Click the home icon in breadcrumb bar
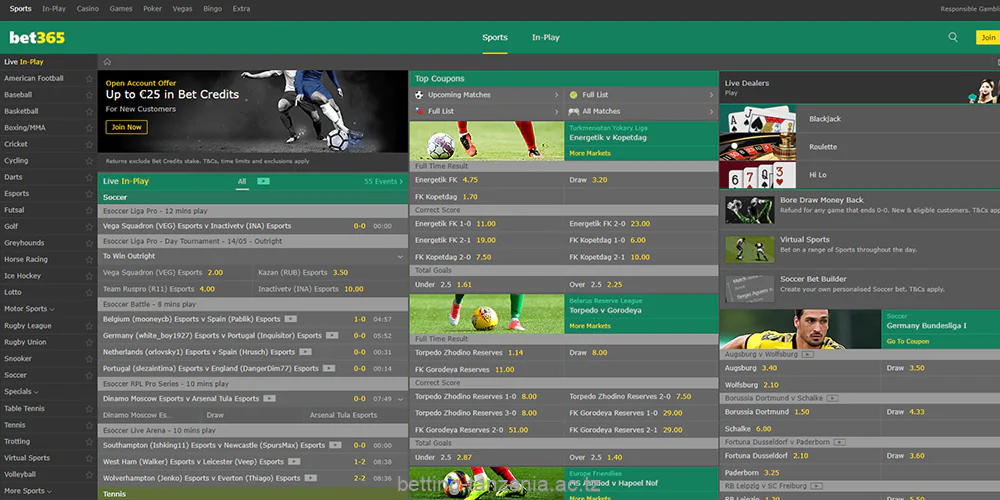Image resolution: width=1000 pixels, height=500 pixels. [107, 62]
